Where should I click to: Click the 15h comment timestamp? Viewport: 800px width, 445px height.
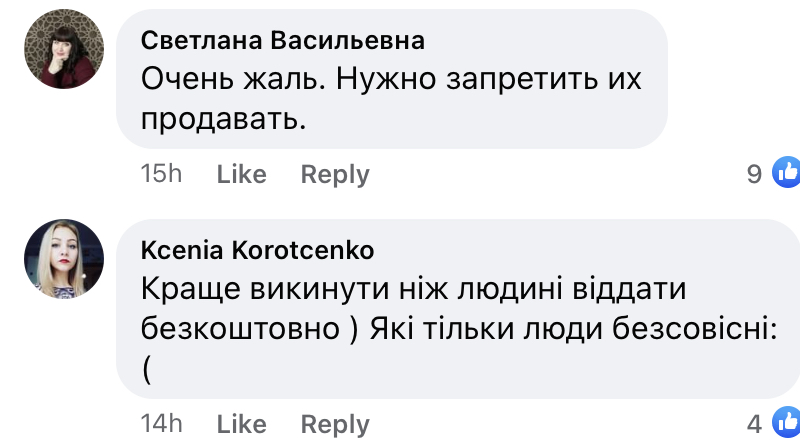point(161,174)
